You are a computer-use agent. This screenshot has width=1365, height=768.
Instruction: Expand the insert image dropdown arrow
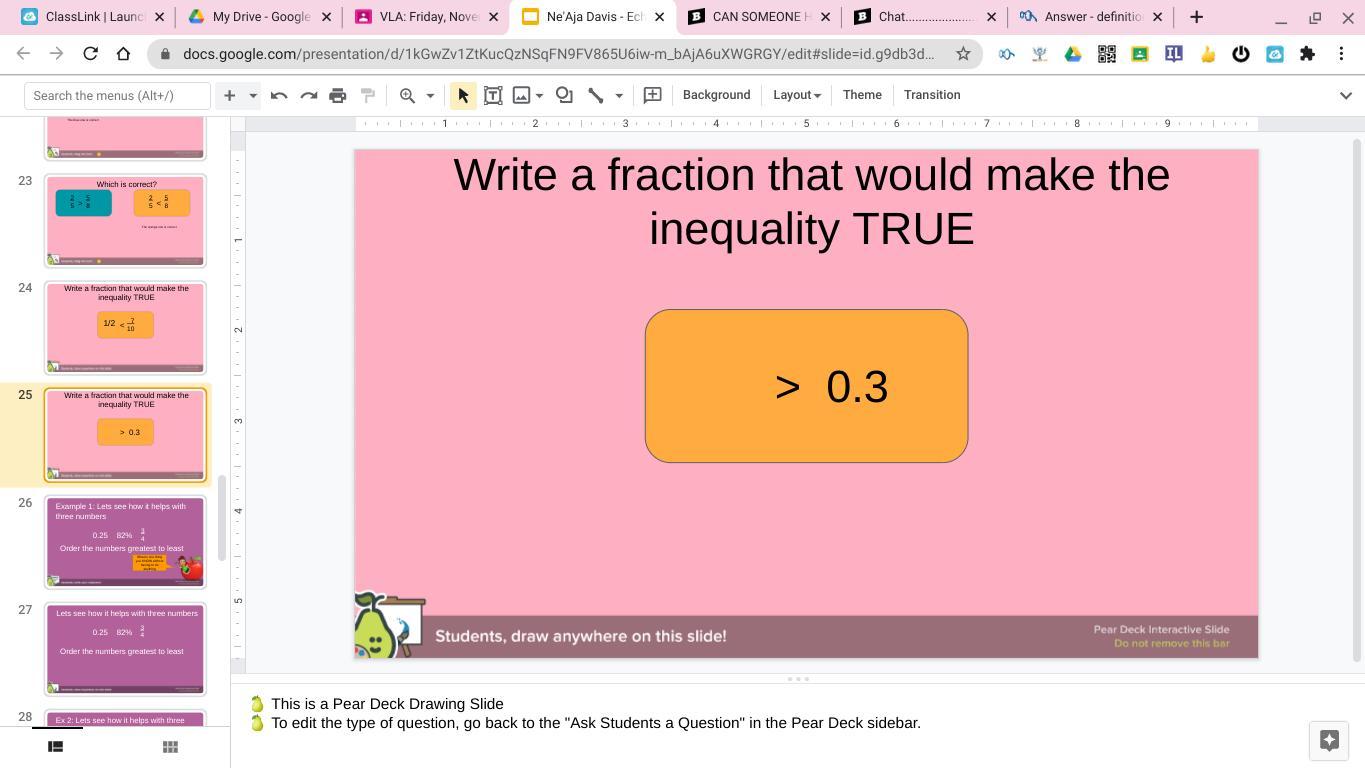click(x=539, y=95)
